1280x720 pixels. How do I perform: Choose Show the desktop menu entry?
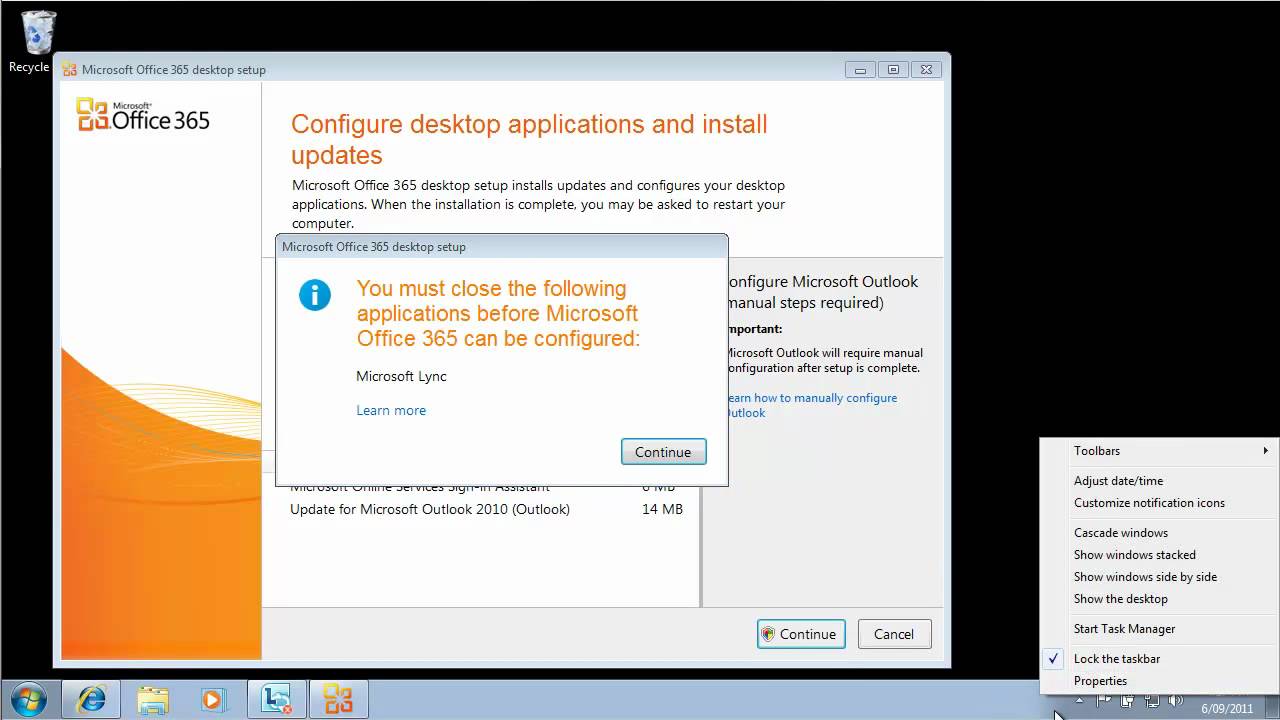(1159, 599)
